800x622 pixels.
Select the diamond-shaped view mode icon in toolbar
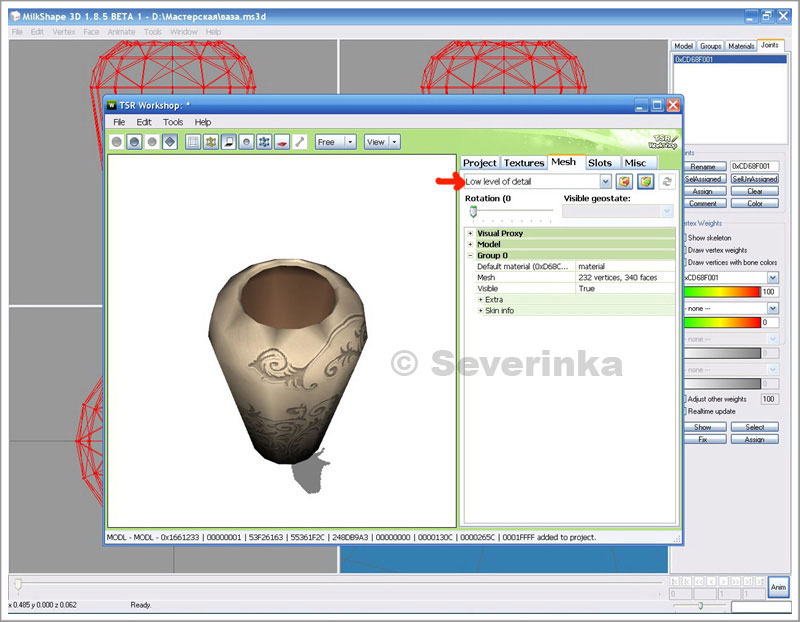[x=170, y=142]
